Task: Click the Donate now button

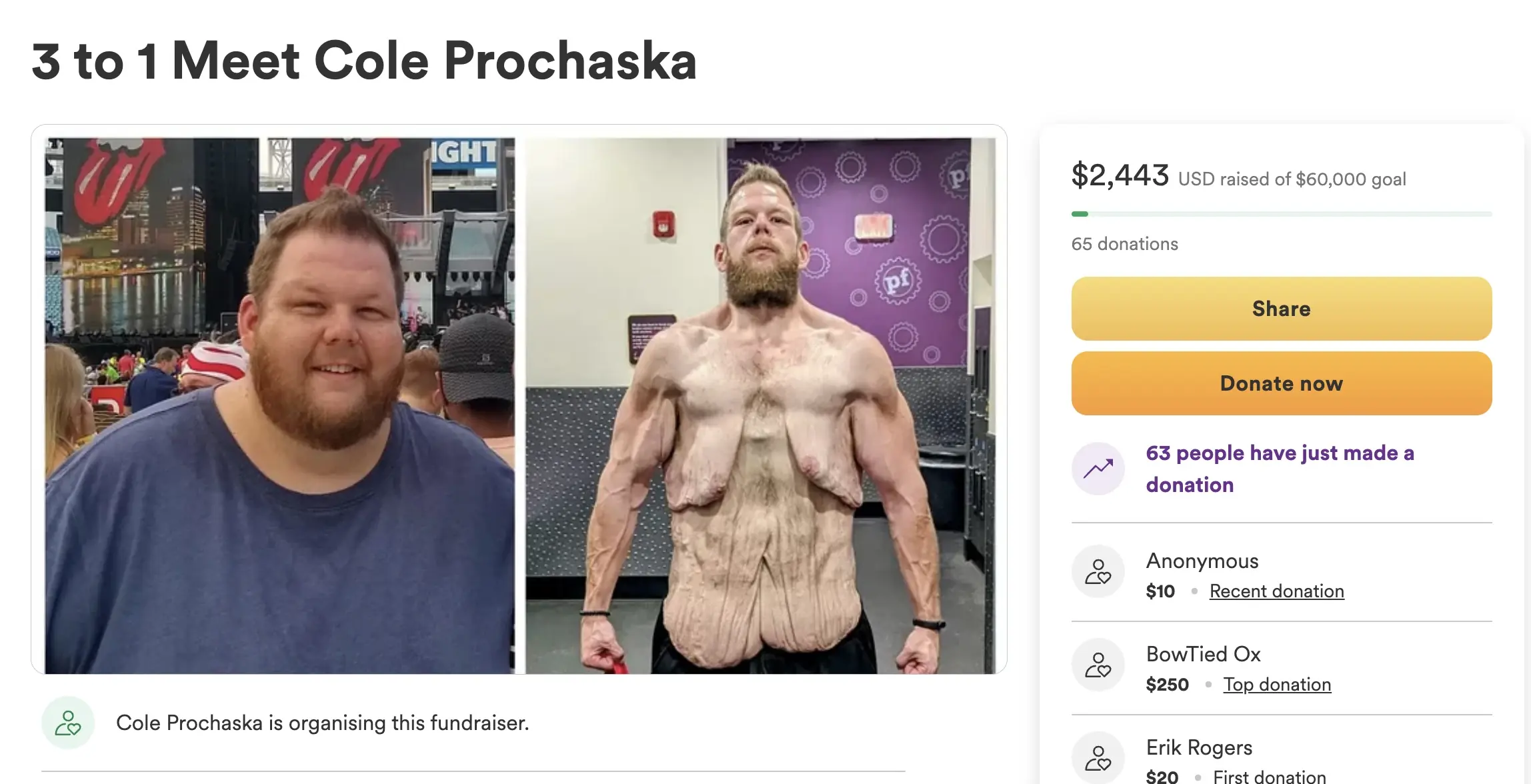Action: pos(1281,383)
